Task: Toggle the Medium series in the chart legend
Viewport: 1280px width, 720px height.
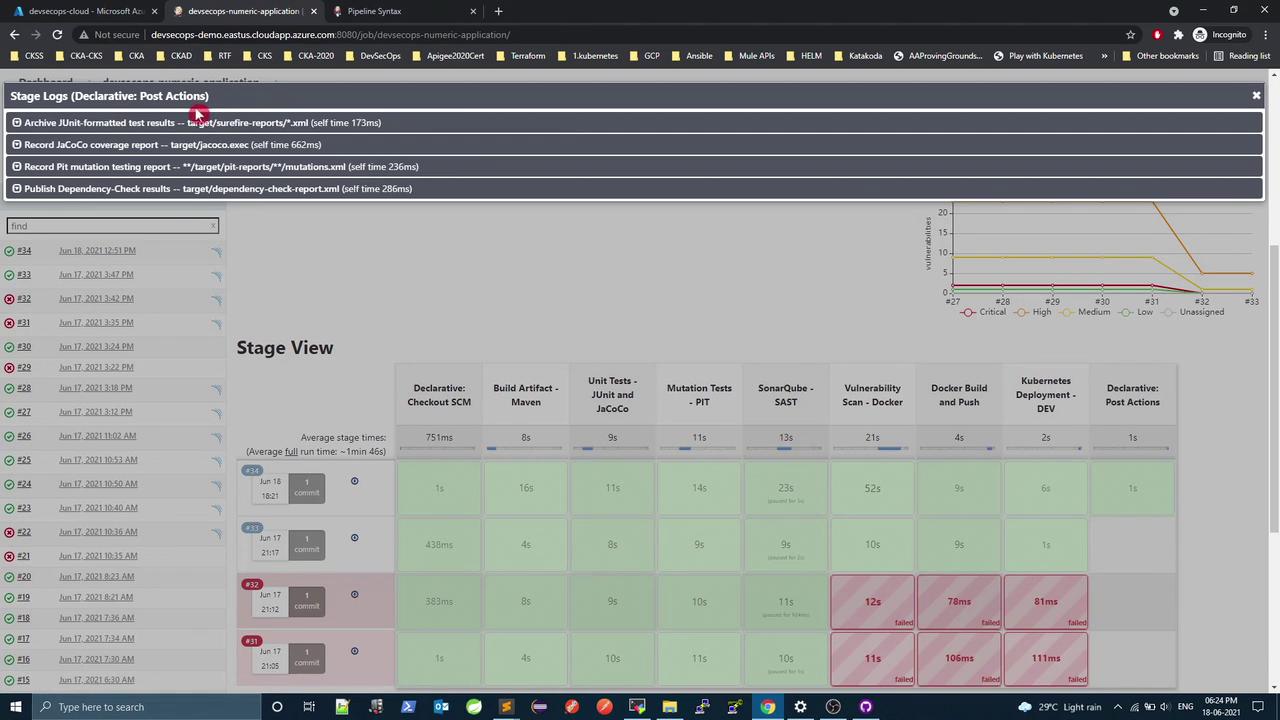Action: coord(1086,312)
